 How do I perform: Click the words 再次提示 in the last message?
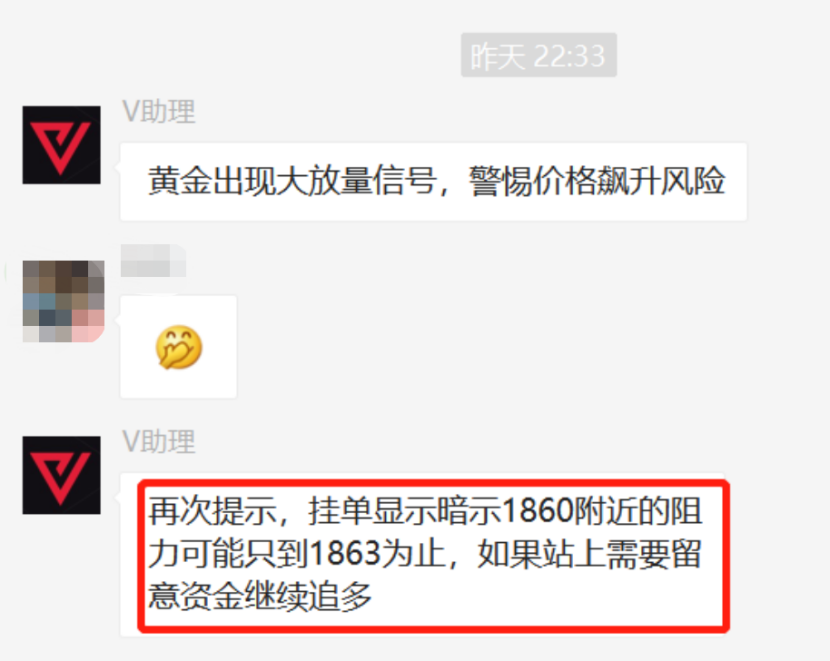(212, 512)
